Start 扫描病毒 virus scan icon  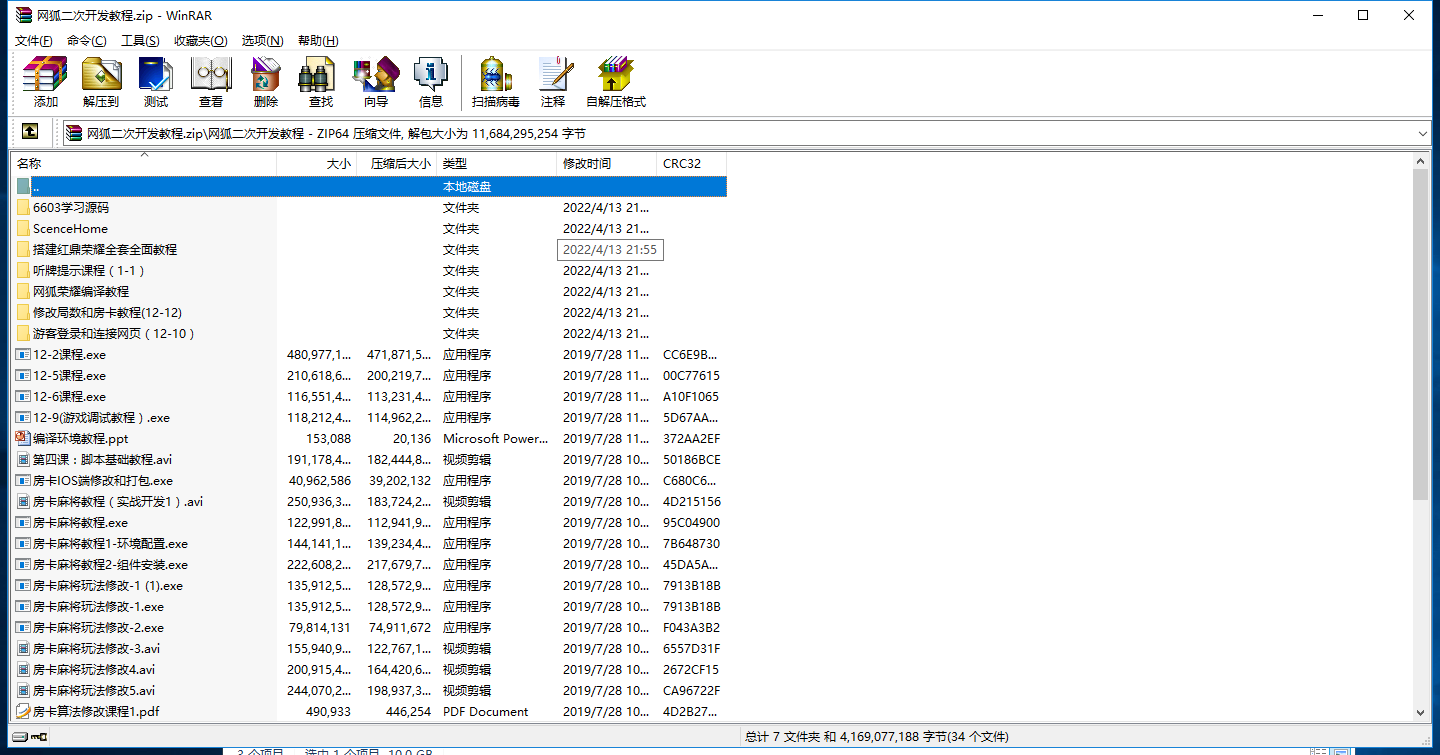click(x=496, y=82)
